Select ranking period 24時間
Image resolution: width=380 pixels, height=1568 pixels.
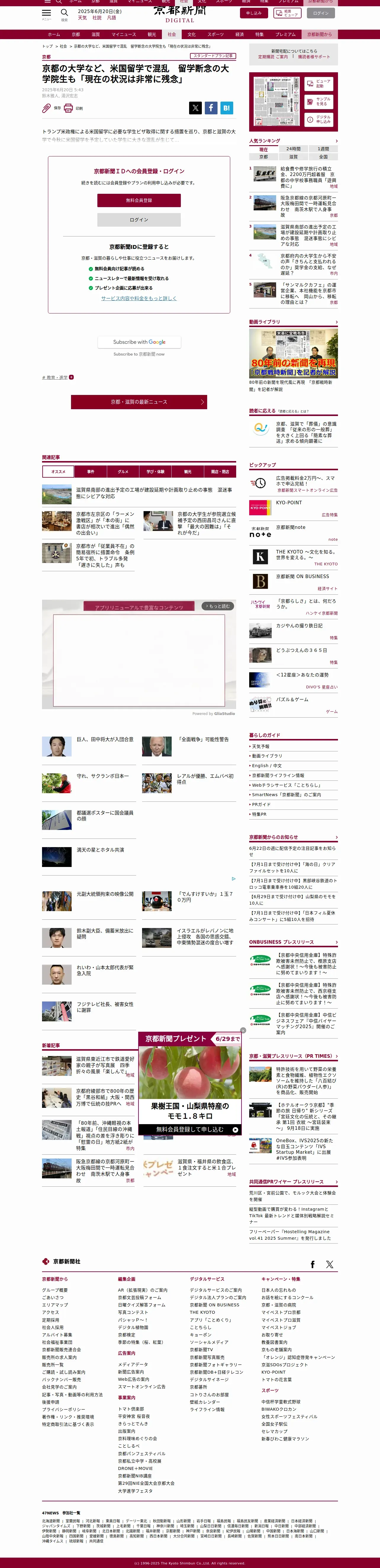pos(294,148)
